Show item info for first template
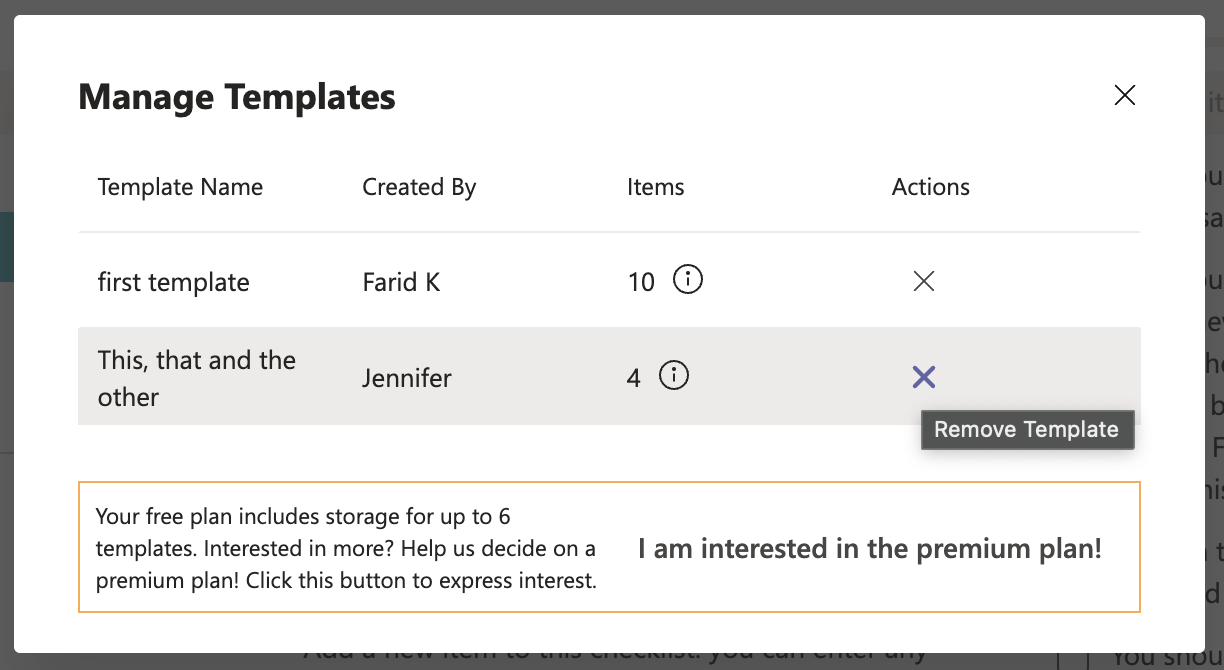Viewport: 1224px width, 670px height. [x=688, y=280]
